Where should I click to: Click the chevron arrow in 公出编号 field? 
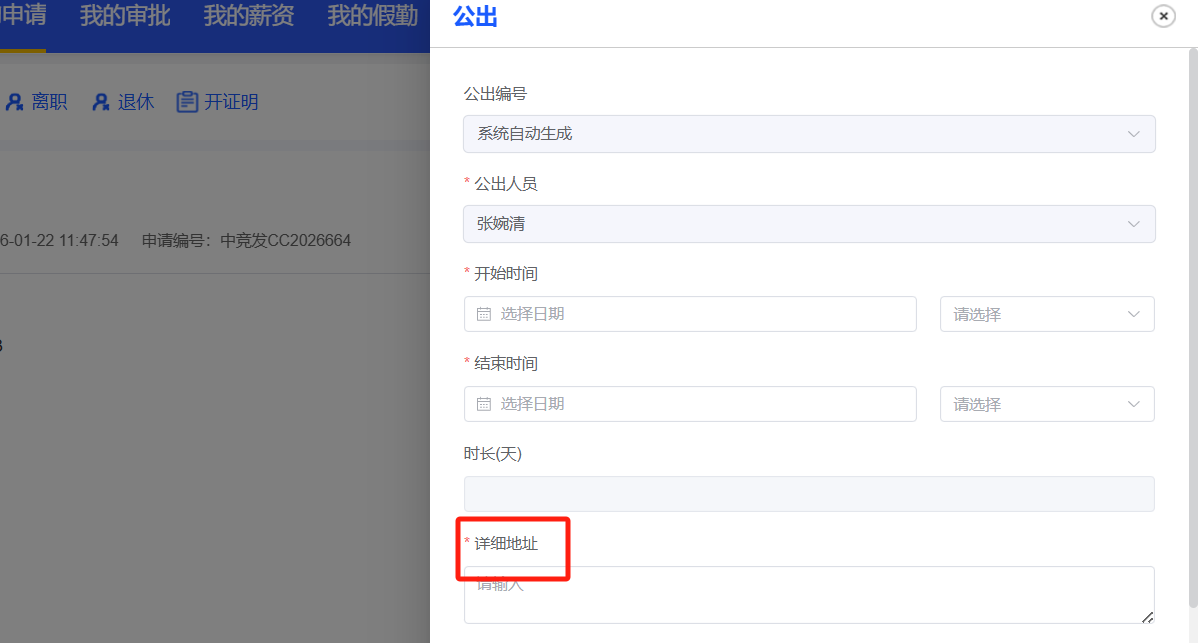pyautogui.click(x=1134, y=134)
